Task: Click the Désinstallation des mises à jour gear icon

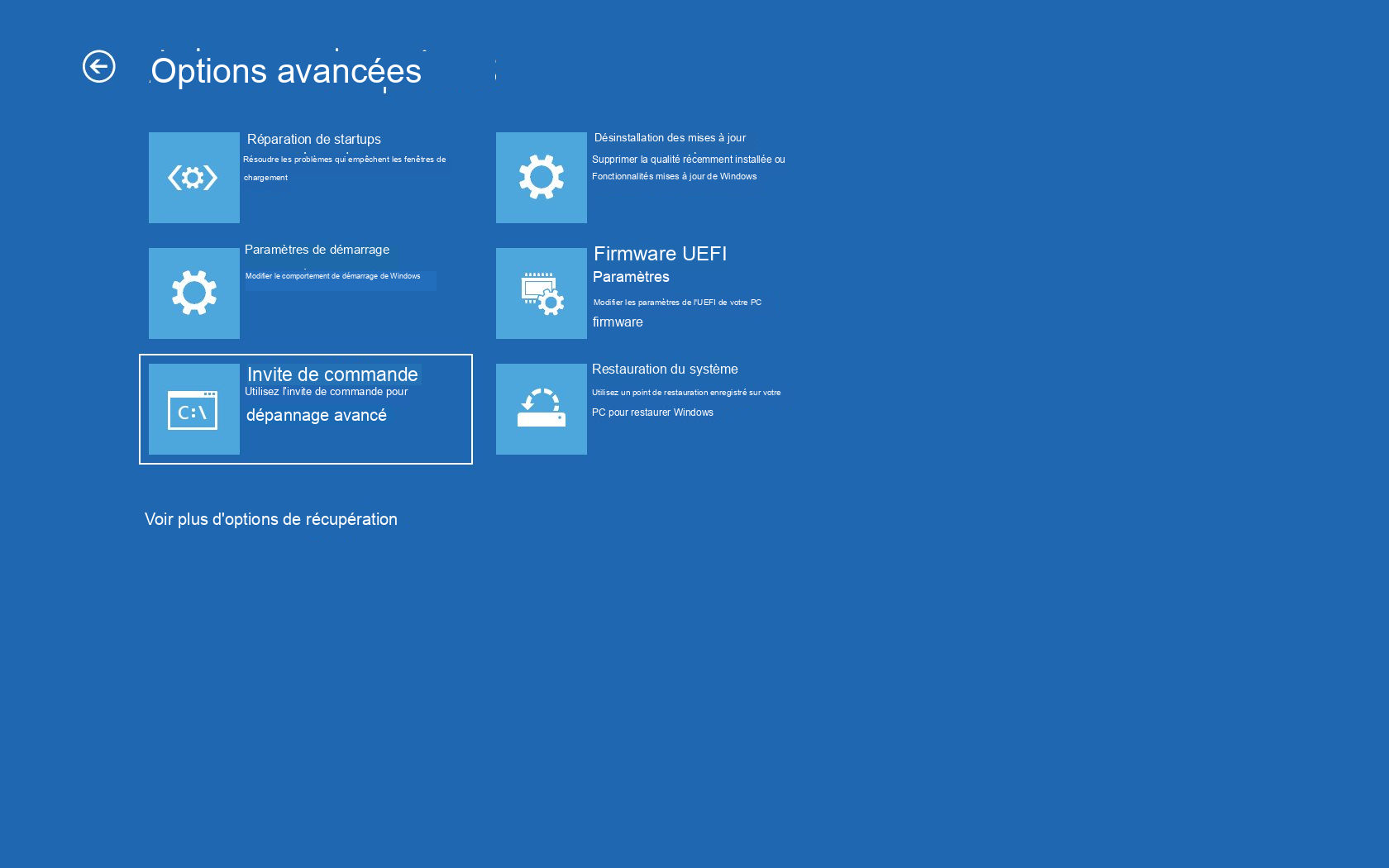Action: coord(541,178)
